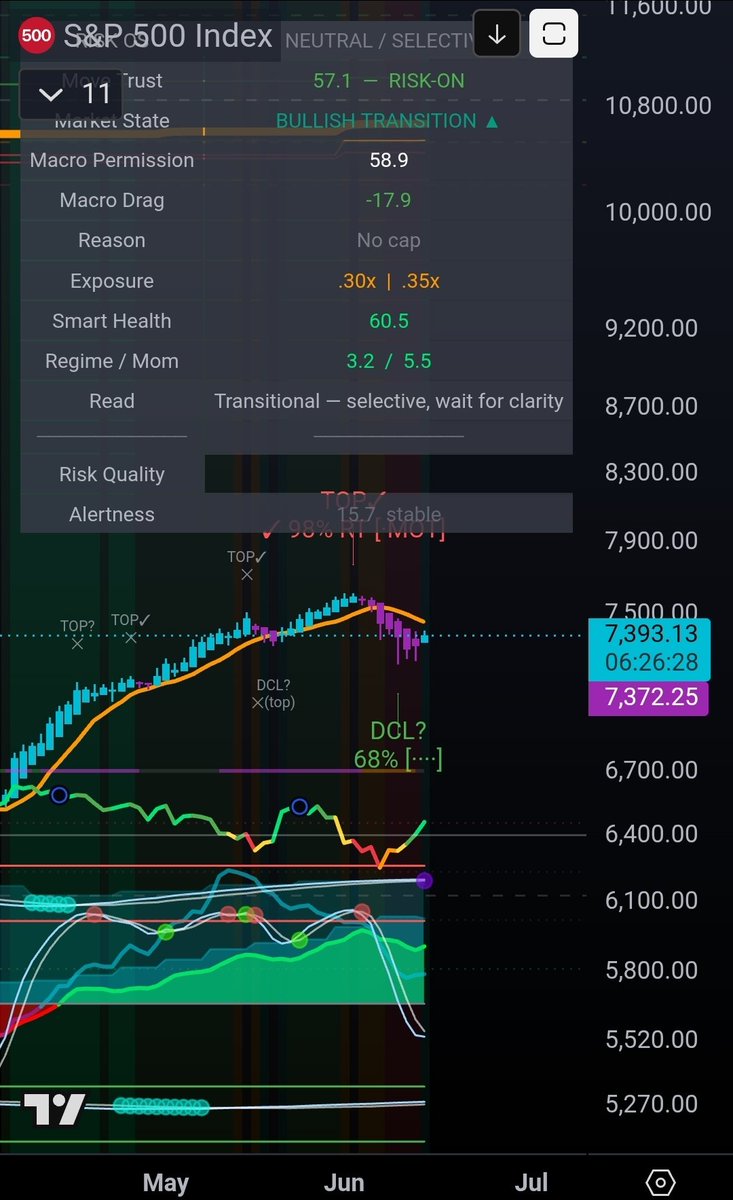Tap the purple dot on oscillator pane
The width and height of the screenshot is (733, 1200).
point(424,881)
